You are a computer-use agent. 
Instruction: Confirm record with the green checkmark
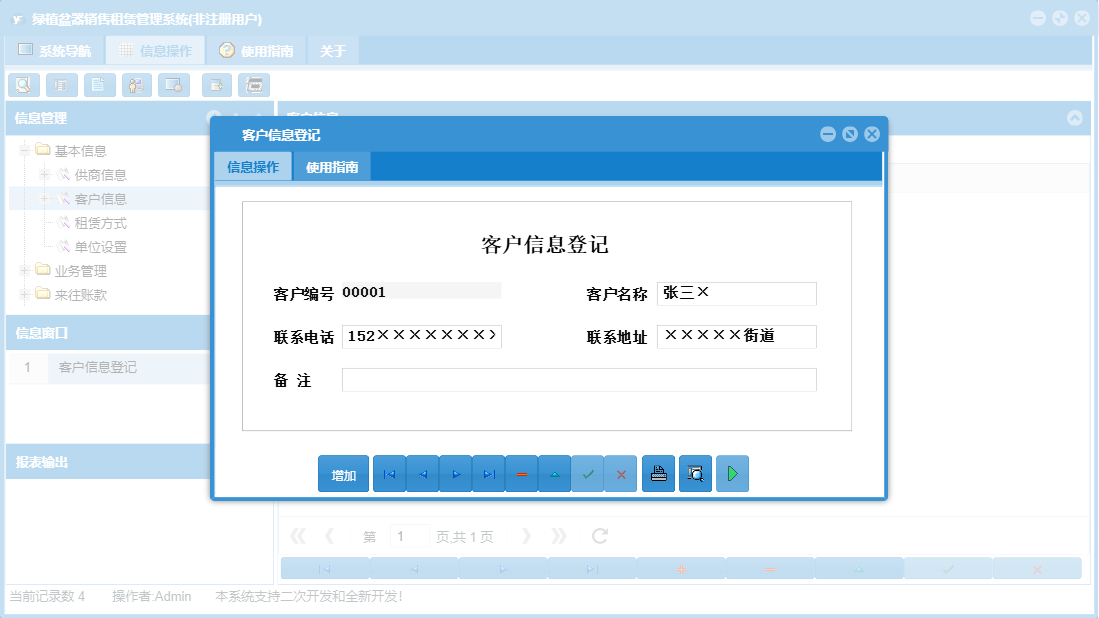coord(588,473)
